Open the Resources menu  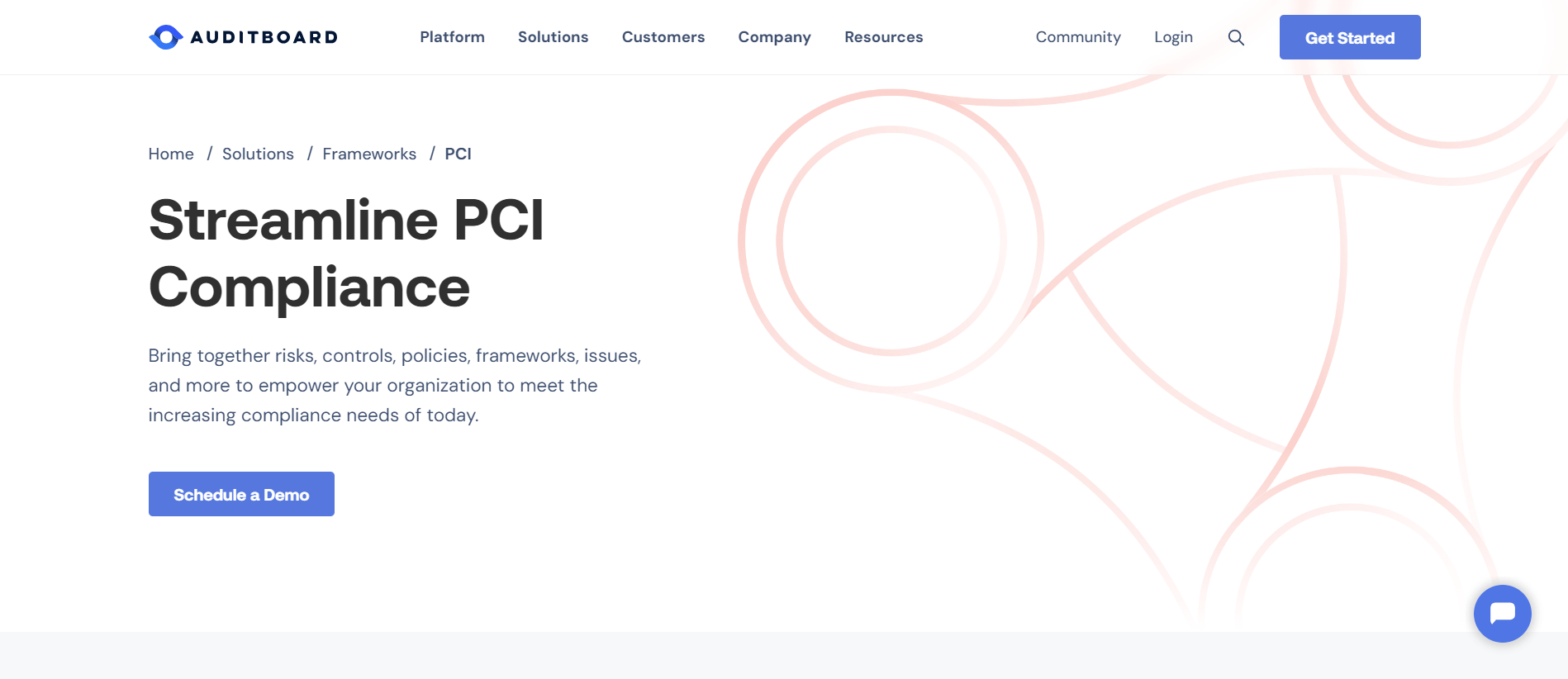coord(884,37)
